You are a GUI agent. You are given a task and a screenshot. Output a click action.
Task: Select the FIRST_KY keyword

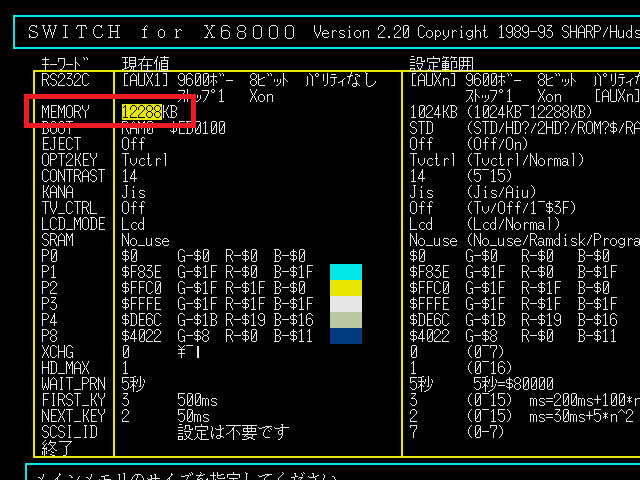[x=73, y=400]
